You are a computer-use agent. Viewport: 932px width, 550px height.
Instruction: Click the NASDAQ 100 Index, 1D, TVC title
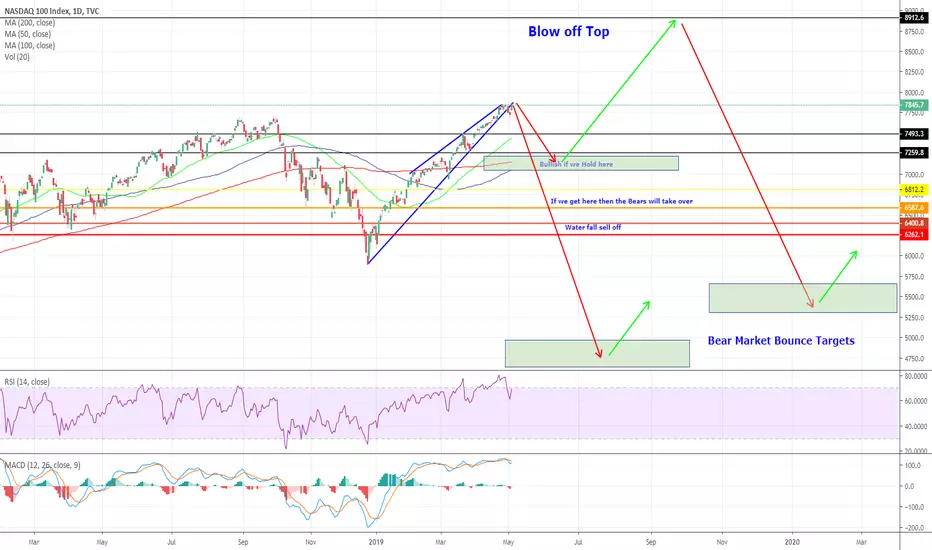[52, 11]
